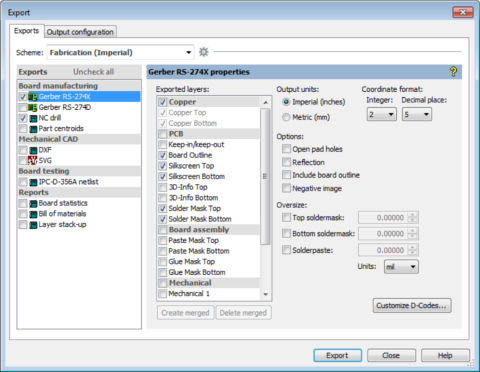The width and height of the screenshot is (480, 372).
Task: Check Mechanical 1 layer
Action: (162, 294)
